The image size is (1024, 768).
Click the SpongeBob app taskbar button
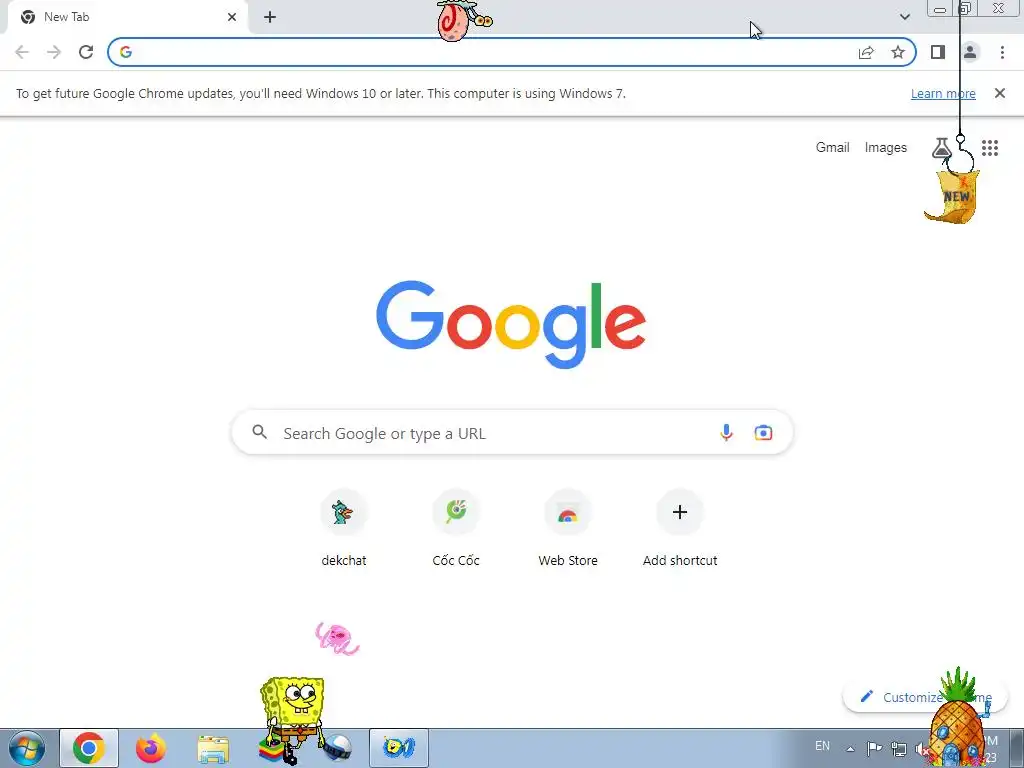[399, 748]
